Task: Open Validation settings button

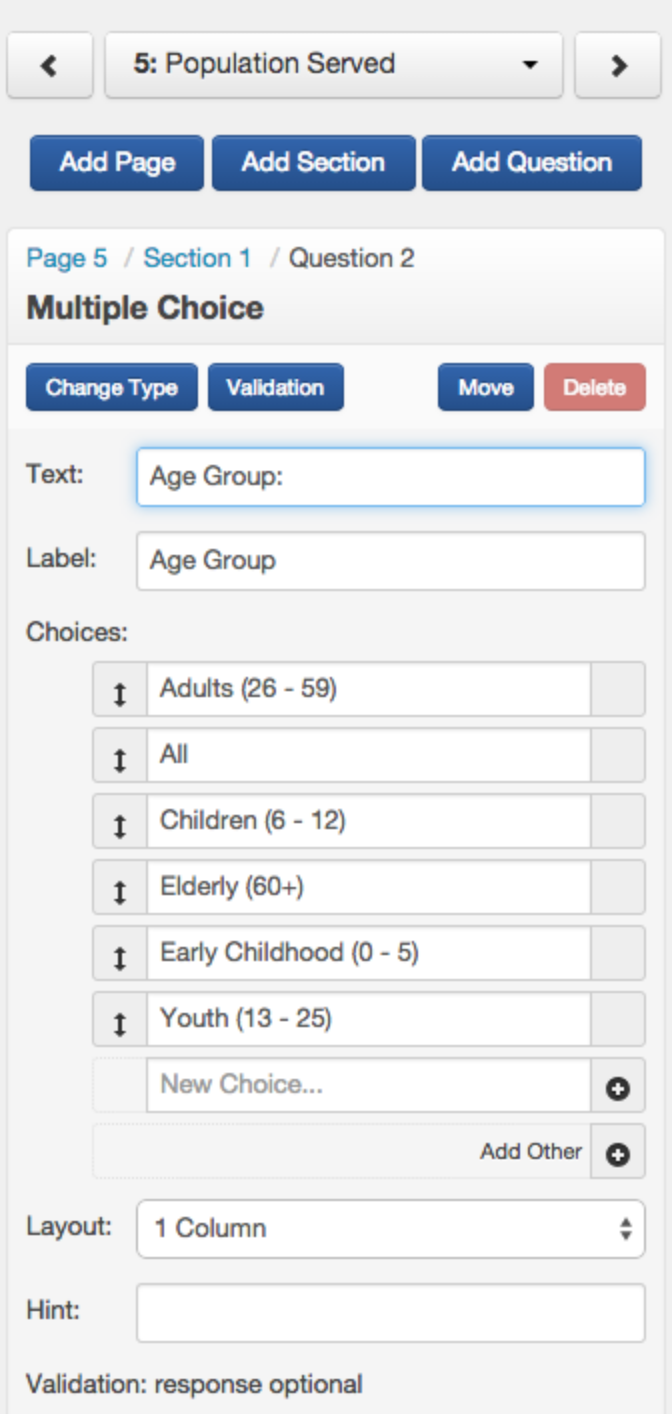Action: [x=275, y=388]
